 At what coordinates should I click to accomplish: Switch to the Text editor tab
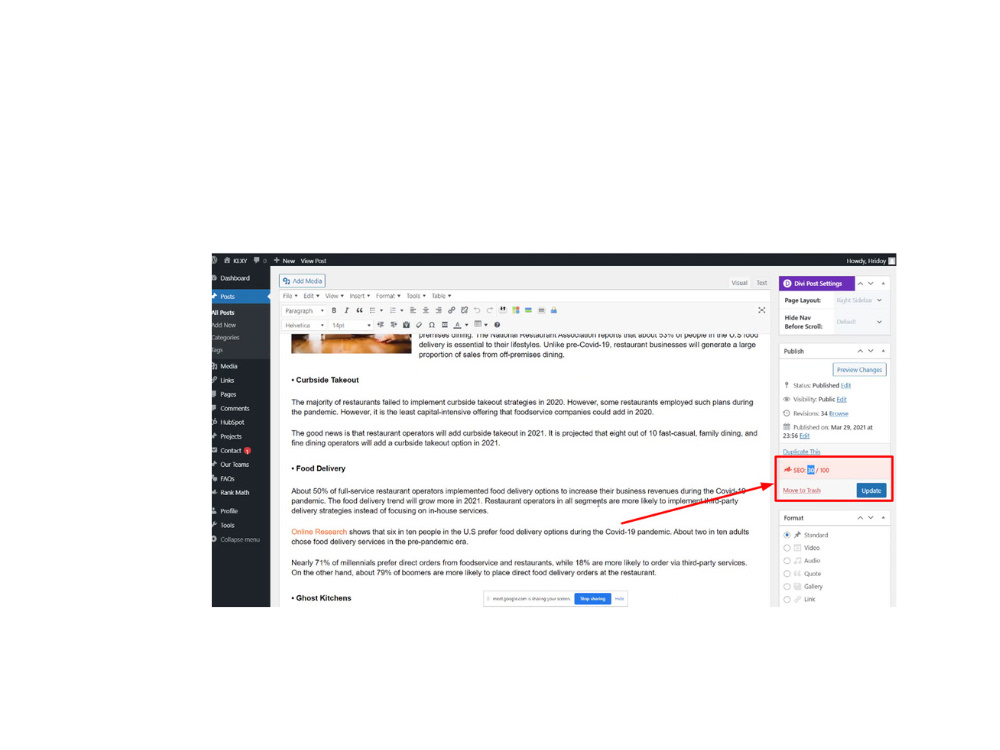click(761, 283)
